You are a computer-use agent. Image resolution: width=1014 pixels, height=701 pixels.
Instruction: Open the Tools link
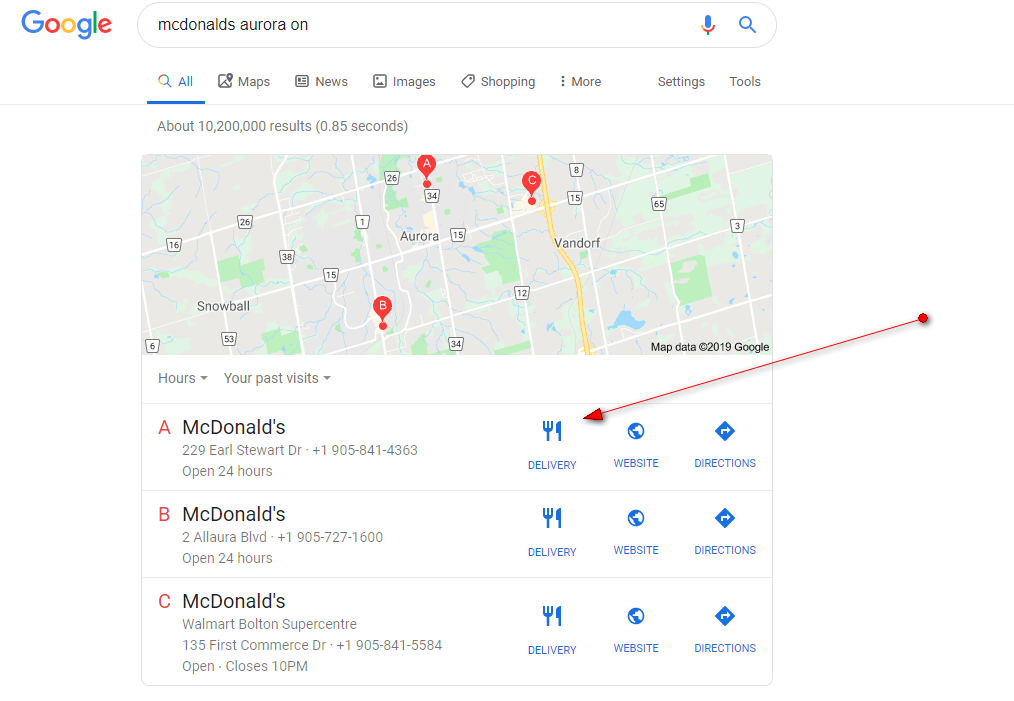tap(745, 81)
